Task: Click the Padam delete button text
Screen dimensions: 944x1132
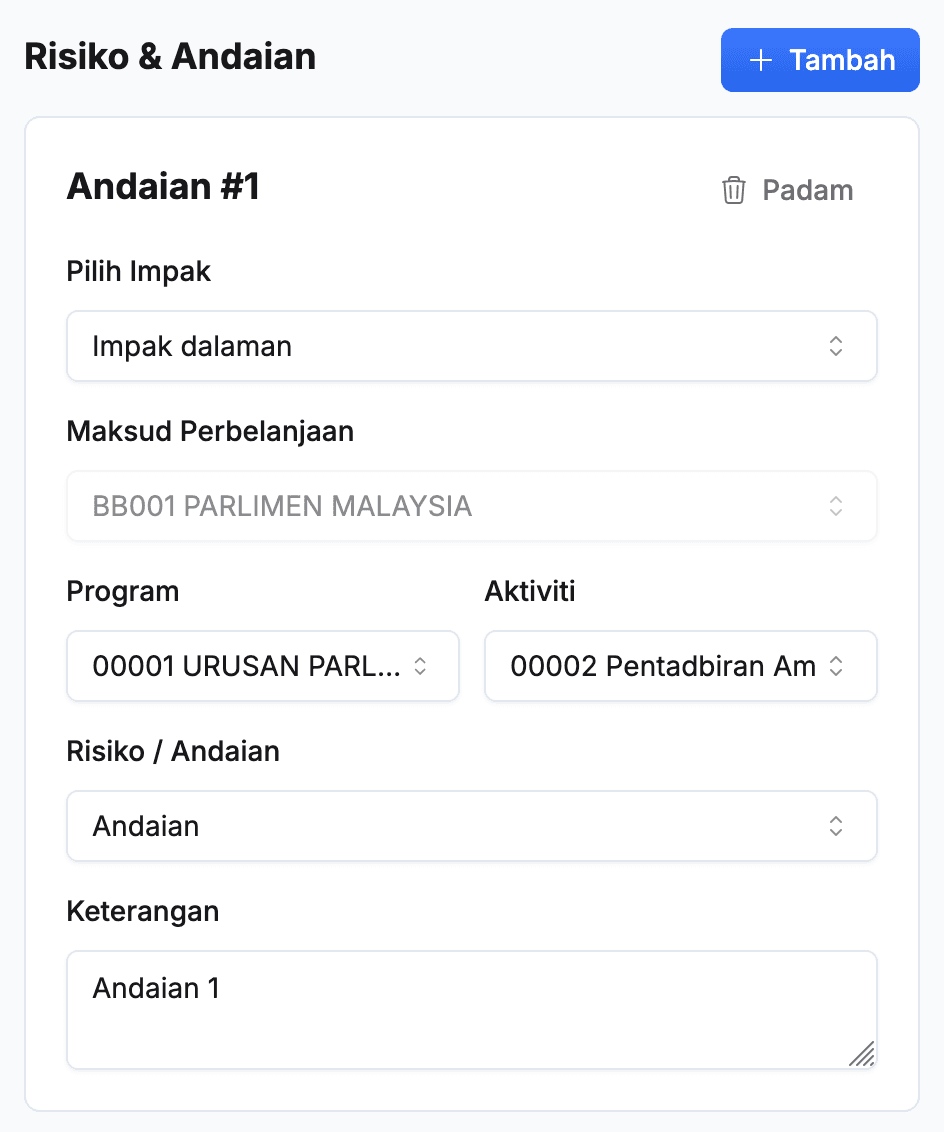Action: [807, 190]
